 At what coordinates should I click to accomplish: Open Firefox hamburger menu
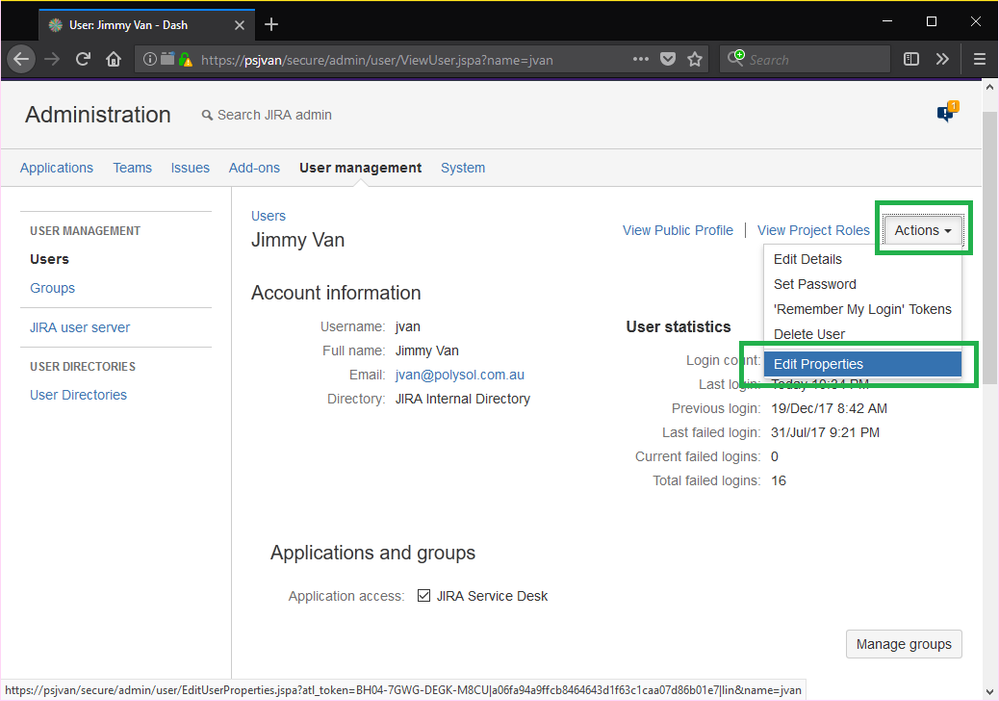click(980, 59)
